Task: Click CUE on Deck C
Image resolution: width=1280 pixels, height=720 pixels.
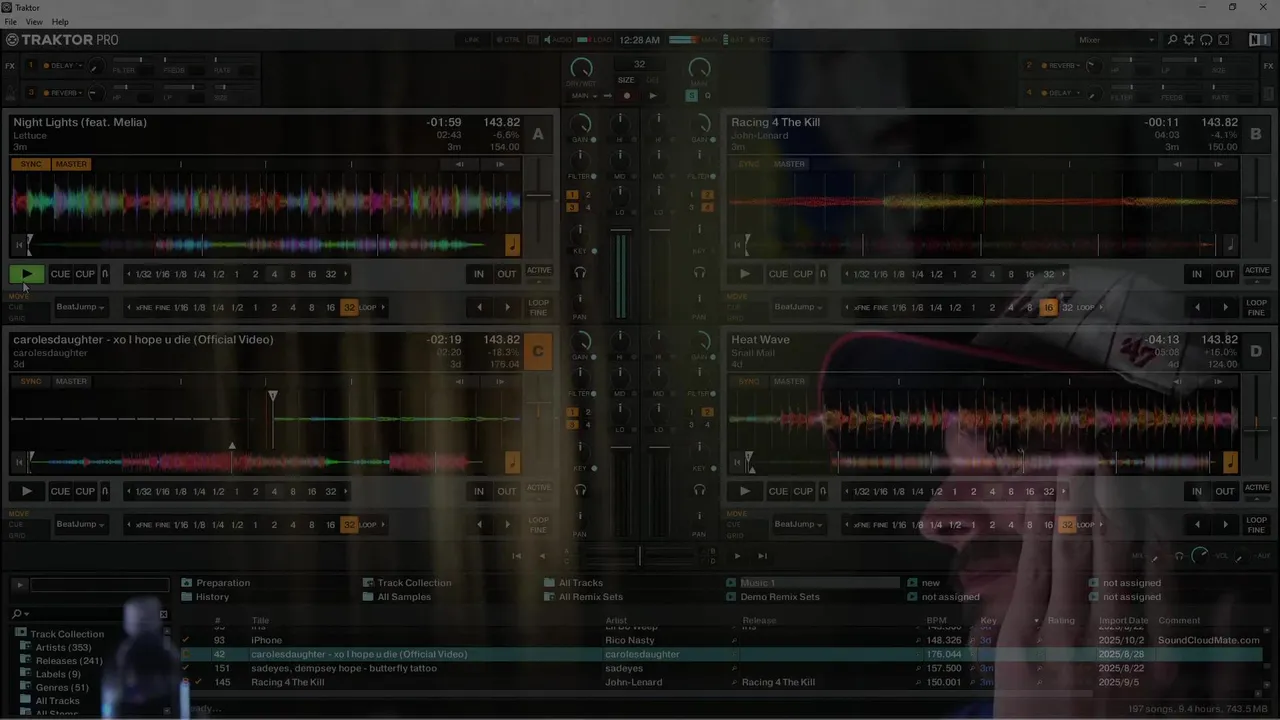Action: (x=61, y=491)
